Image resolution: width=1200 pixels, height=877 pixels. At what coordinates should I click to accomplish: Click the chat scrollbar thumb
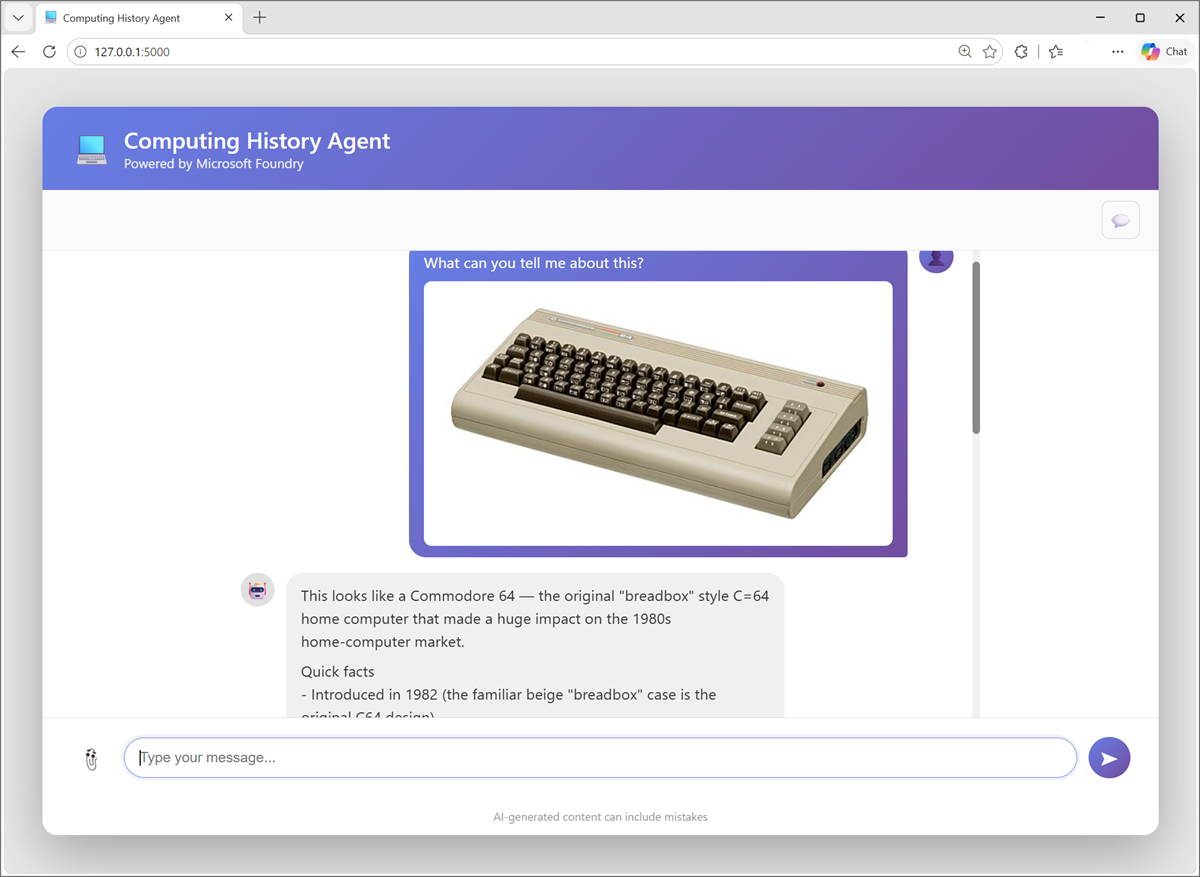(976, 347)
